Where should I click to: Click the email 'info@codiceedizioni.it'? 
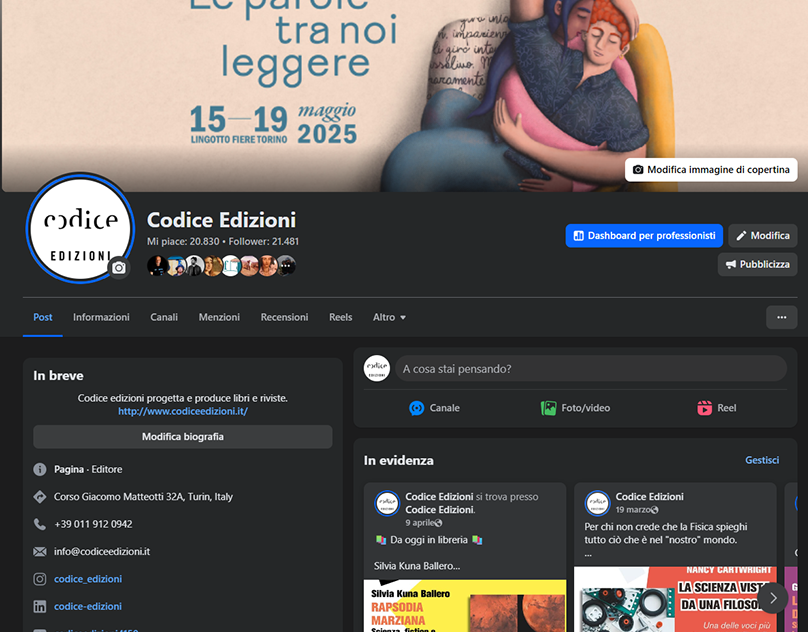[x=102, y=552]
